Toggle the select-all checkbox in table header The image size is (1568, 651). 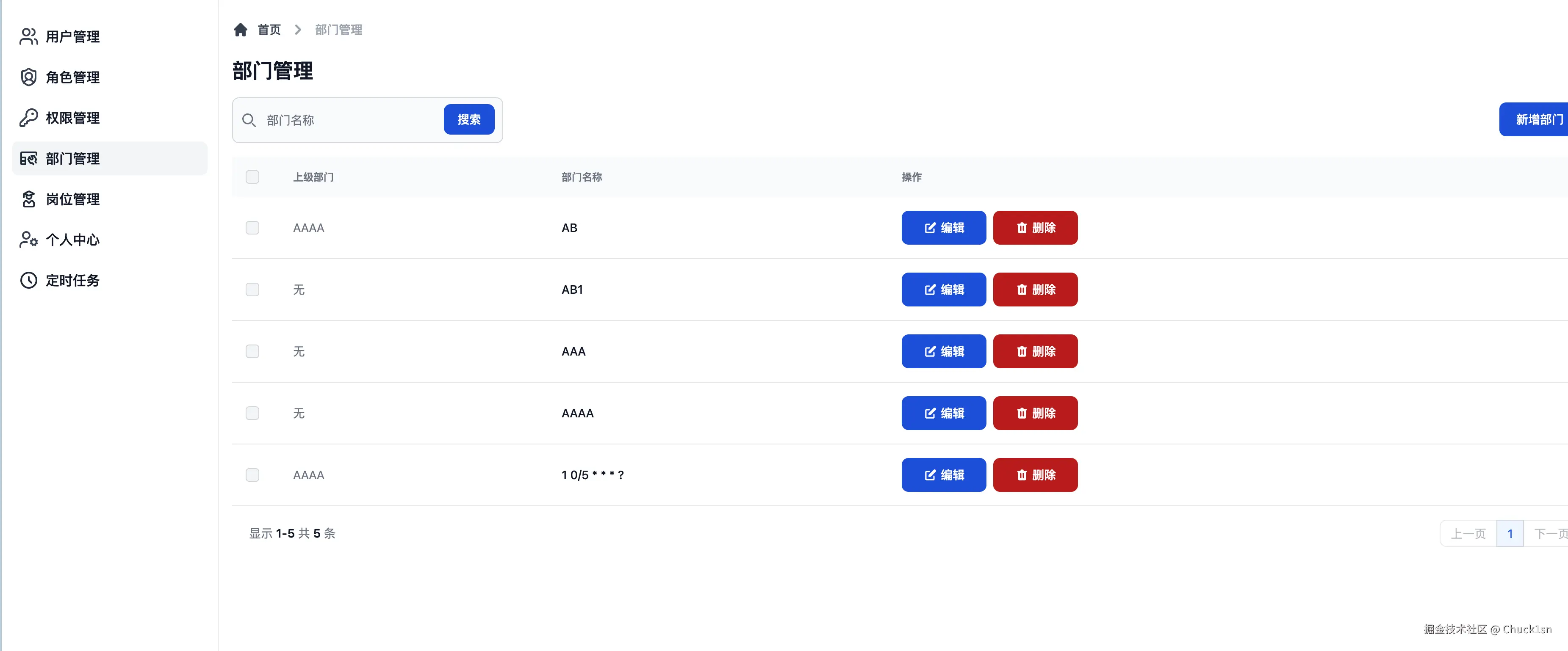pyautogui.click(x=252, y=177)
